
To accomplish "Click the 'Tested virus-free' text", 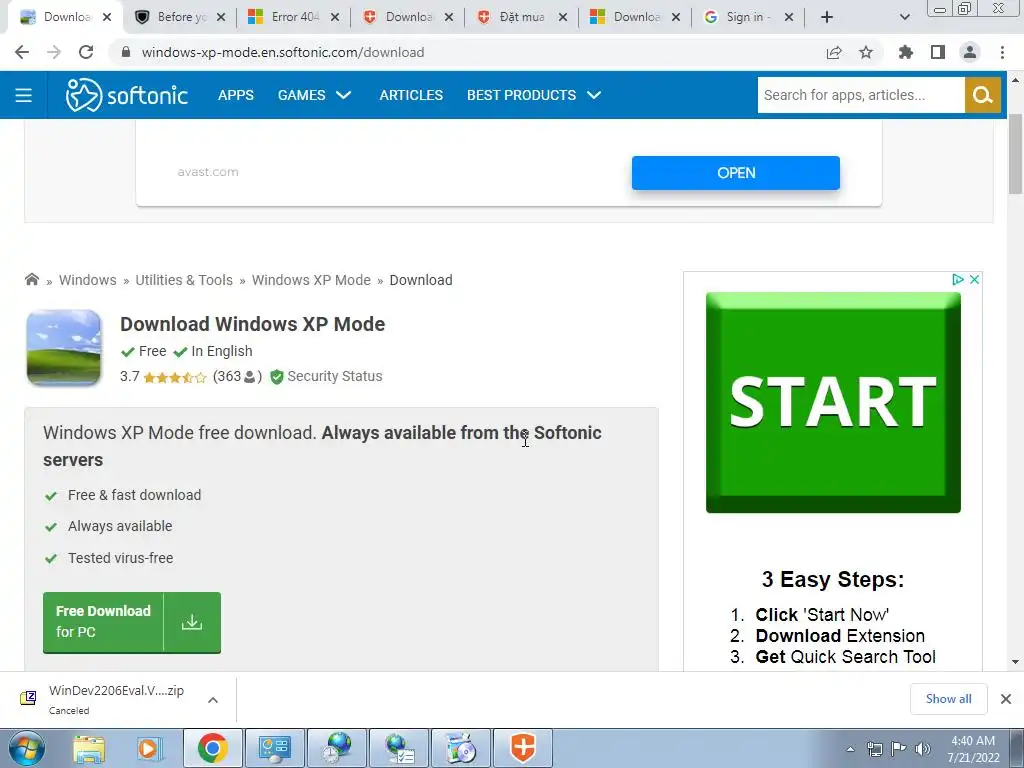I will coord(121,558).
